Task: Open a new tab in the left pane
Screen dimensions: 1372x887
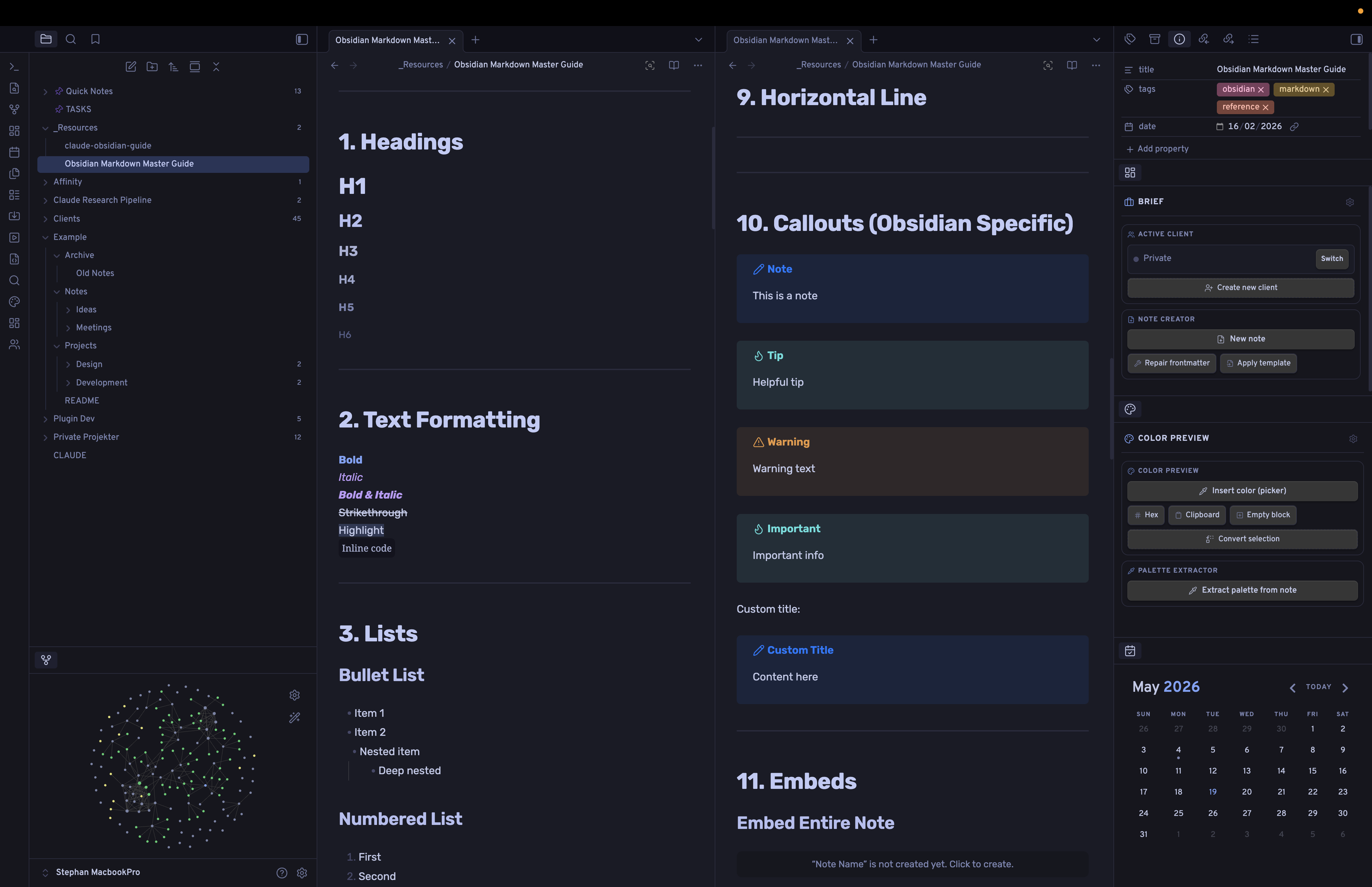Action: [475, 40]
